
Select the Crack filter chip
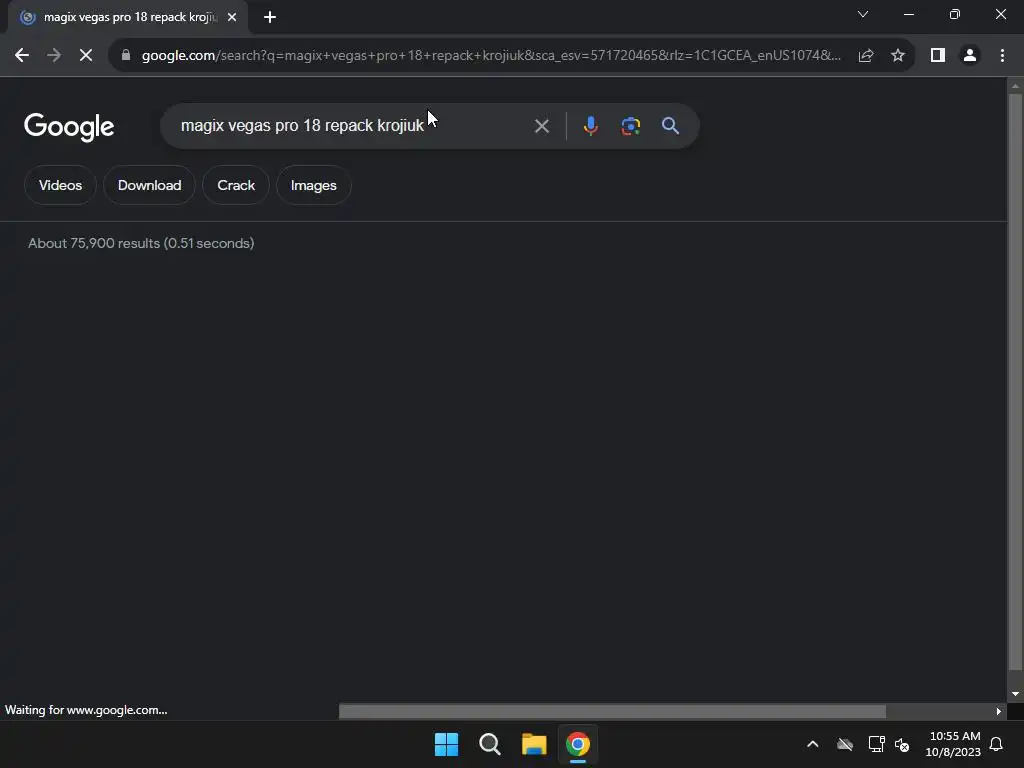point(236,185)
